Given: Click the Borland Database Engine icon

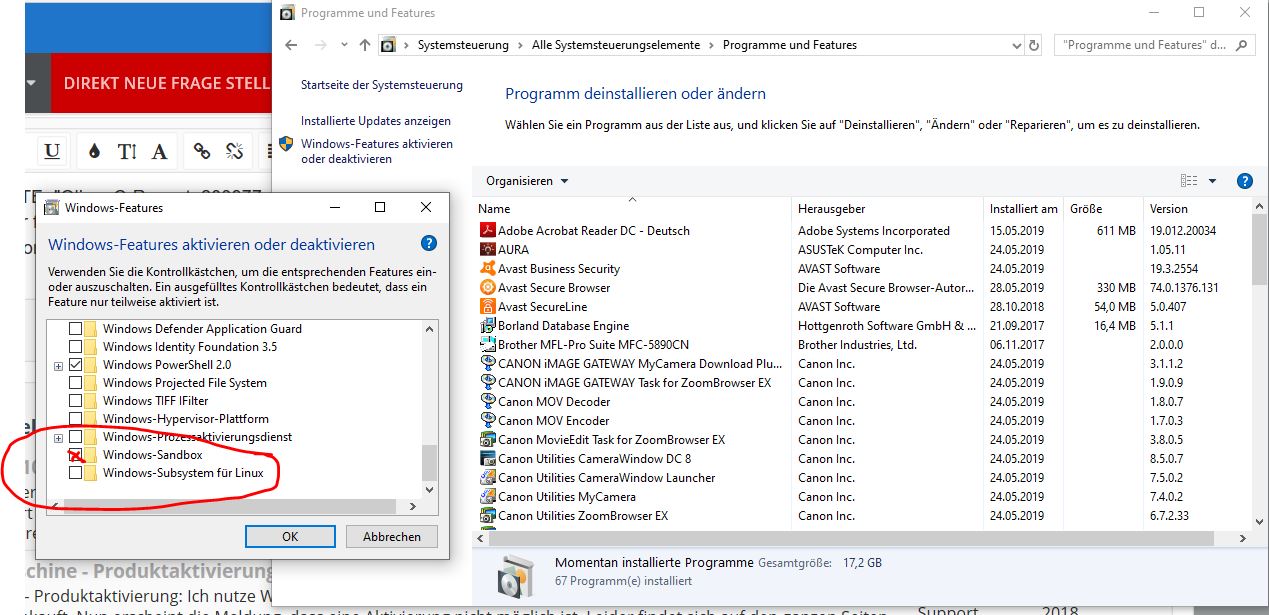Looking at the screenshot, I should 488,325.
